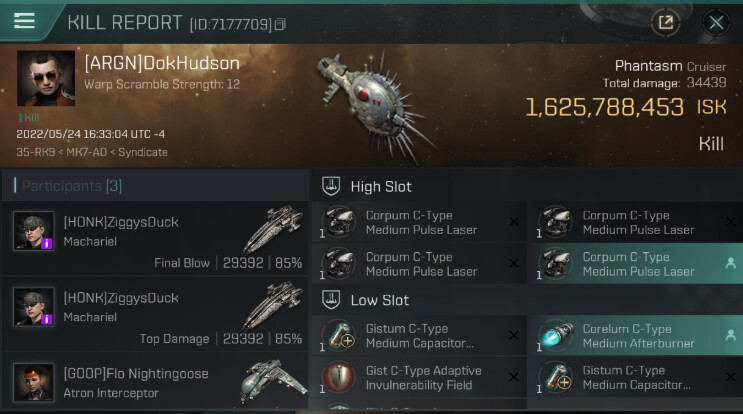Tap the info badge on the Final Blow ZiggysDuck portrait

46,243
